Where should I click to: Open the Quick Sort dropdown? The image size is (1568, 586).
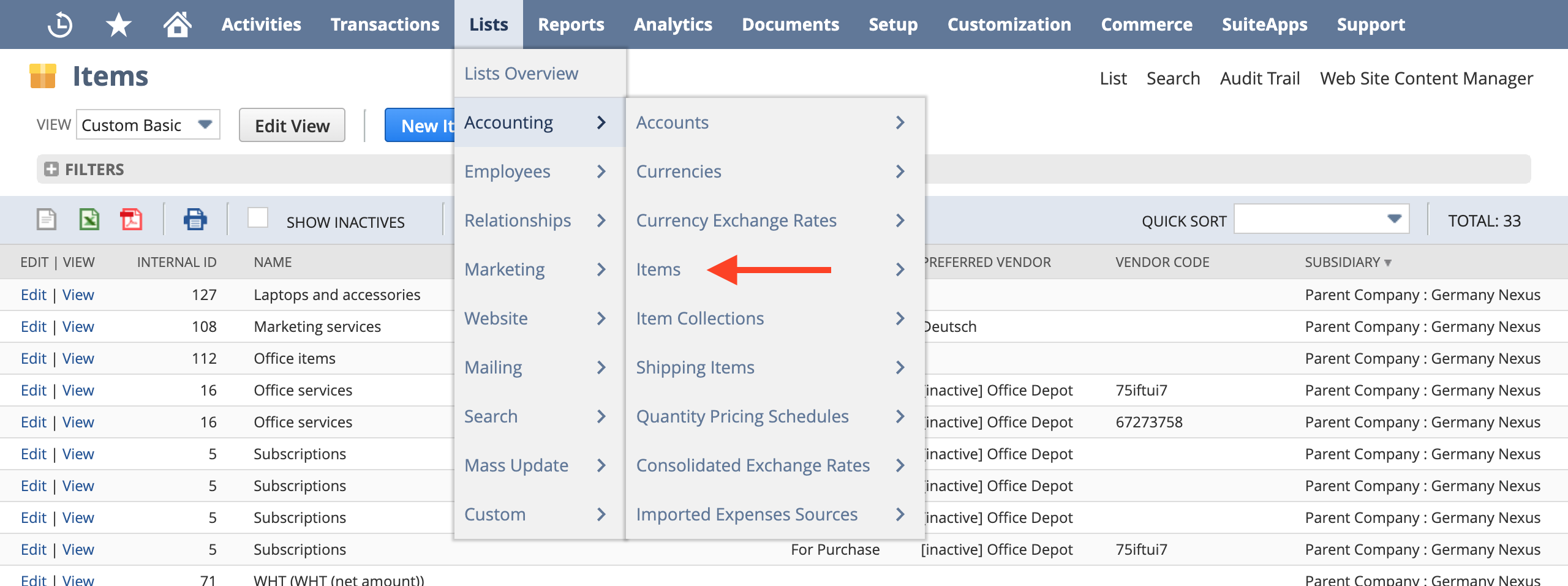pyautogui.click(x=1321, y=219)
